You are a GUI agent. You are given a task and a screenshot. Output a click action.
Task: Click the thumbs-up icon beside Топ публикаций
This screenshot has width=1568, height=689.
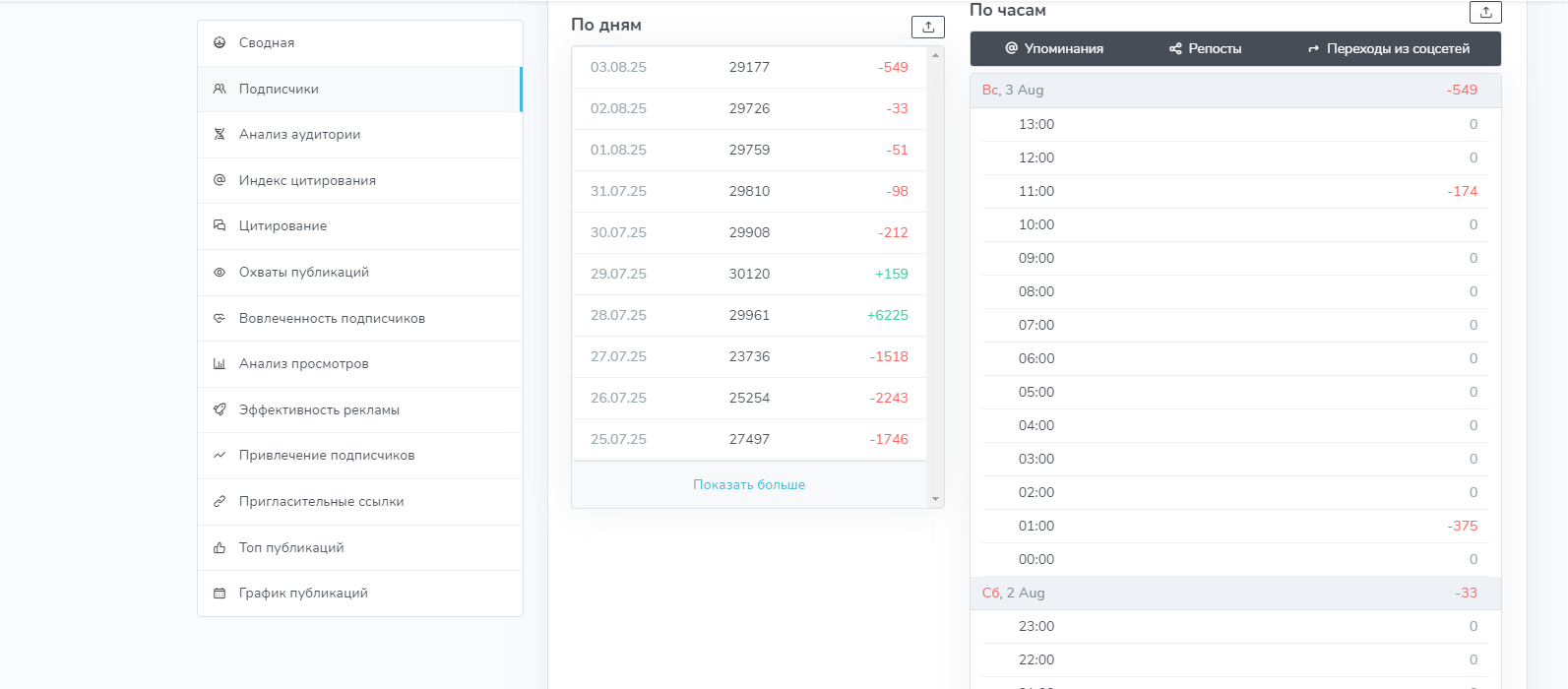[x=220, y=547]
